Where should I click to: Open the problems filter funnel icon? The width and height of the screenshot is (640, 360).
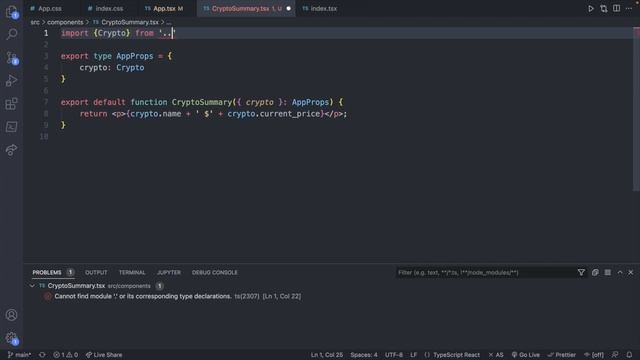(x=581, y=272)
